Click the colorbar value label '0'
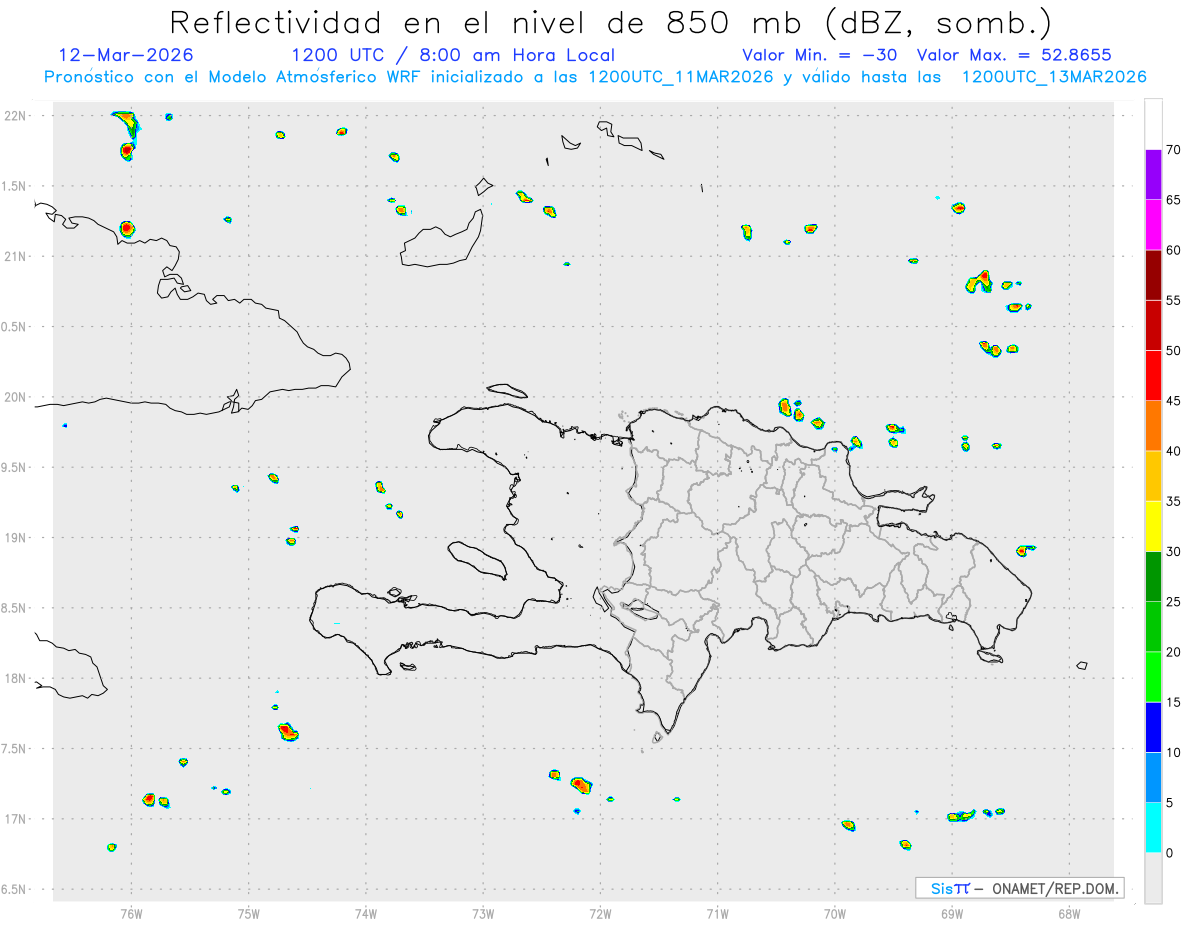 click(1169, 853)
